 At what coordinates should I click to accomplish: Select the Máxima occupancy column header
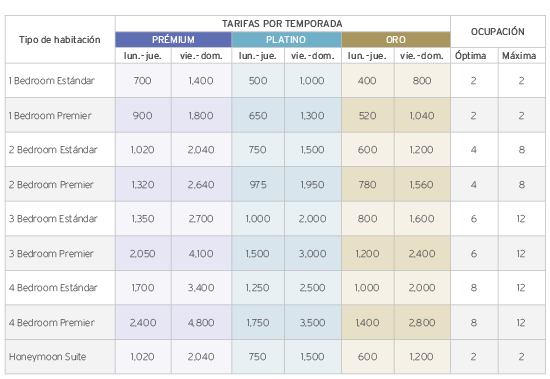click(x=519, y=55)
